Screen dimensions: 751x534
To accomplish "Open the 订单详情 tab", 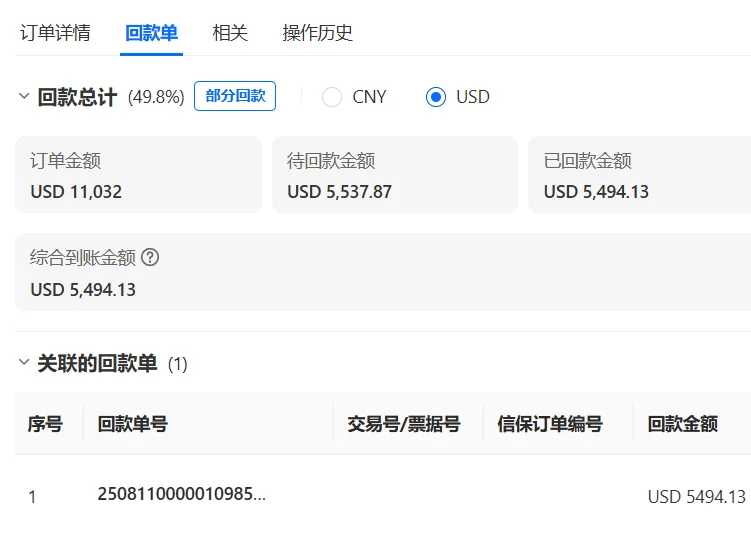I will click(x=55, y=33).
